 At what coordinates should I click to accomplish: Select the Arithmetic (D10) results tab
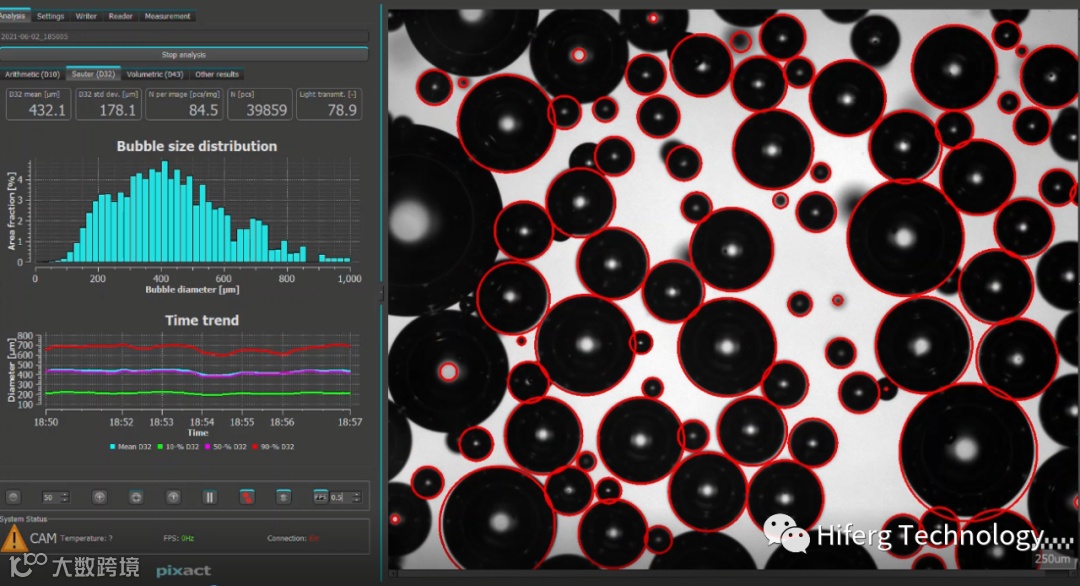(32, 74)
